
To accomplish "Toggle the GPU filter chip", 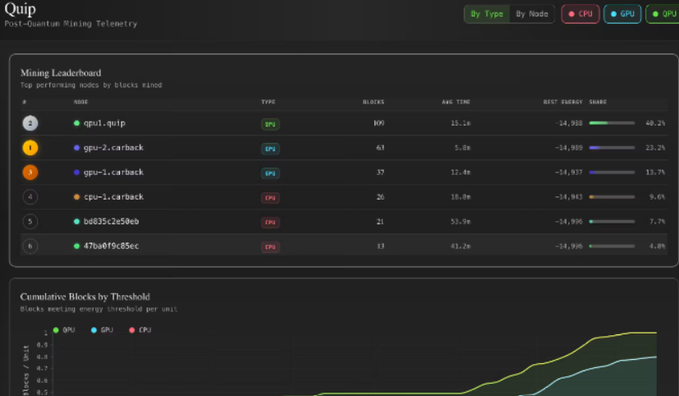I will [622, 14].
